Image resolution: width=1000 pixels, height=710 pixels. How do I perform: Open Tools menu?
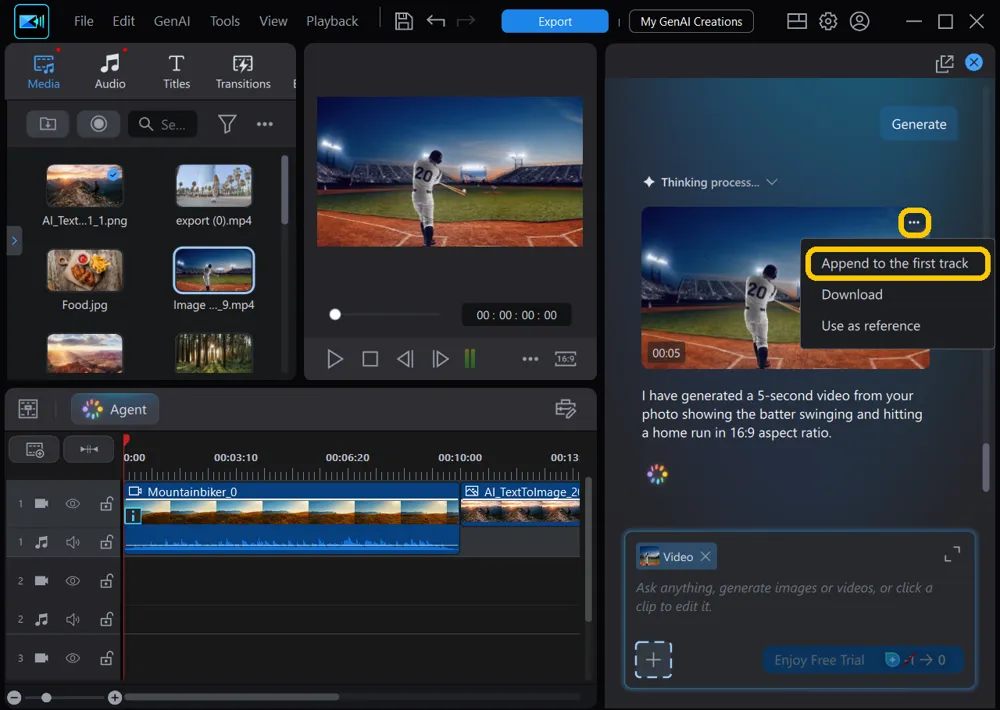(x=224, y=22)
